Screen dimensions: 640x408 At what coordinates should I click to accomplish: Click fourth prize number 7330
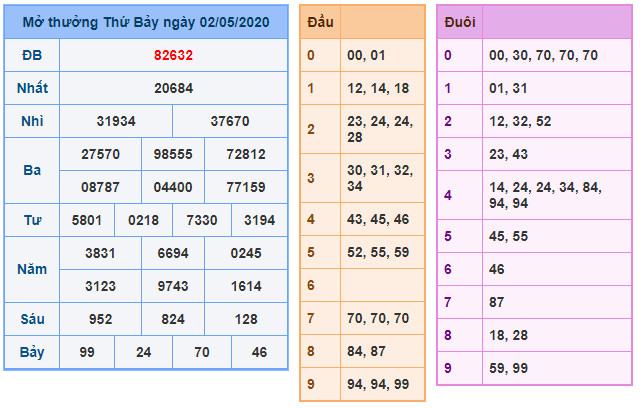202,220
